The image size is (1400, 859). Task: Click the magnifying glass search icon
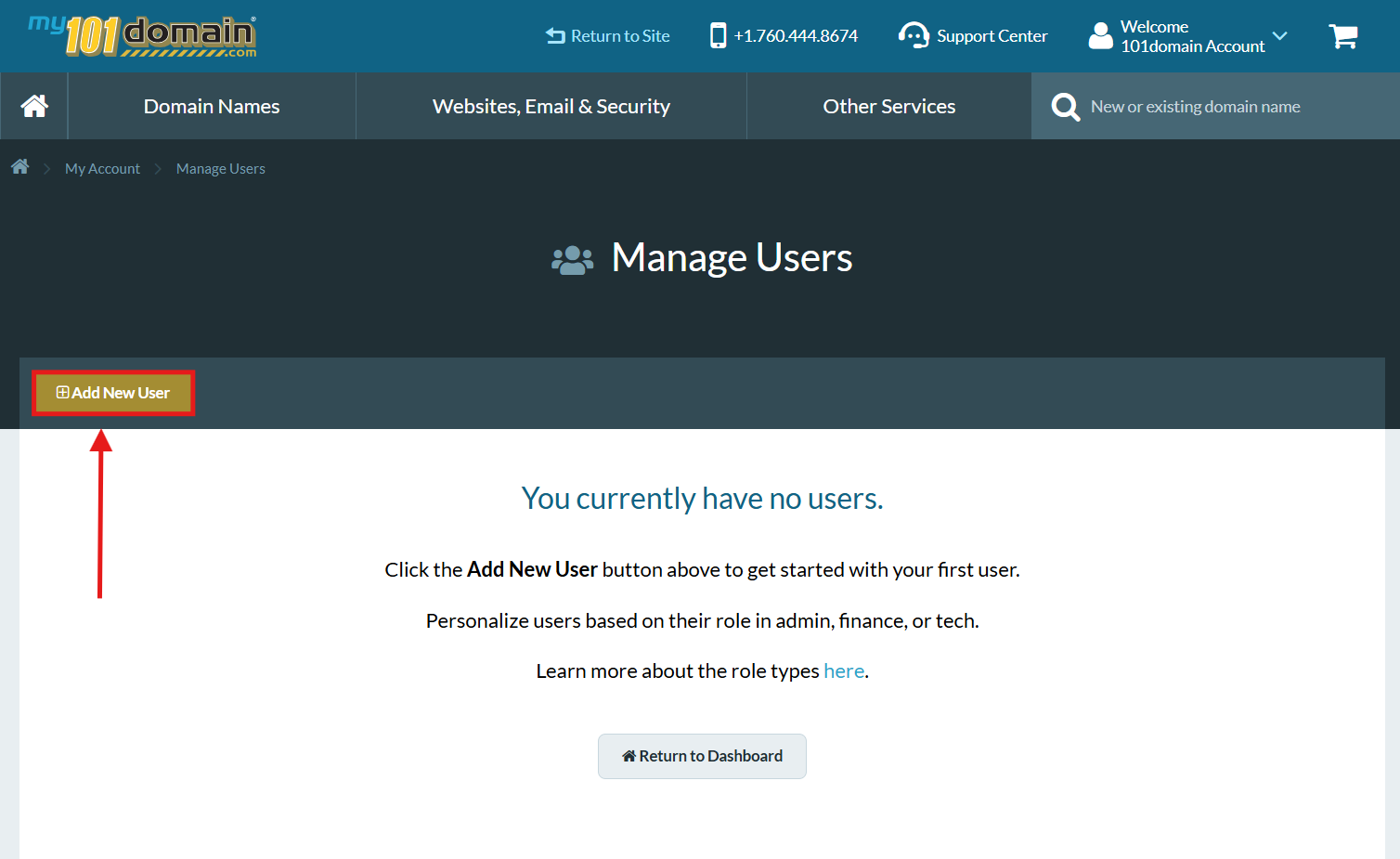[1065, 107]
